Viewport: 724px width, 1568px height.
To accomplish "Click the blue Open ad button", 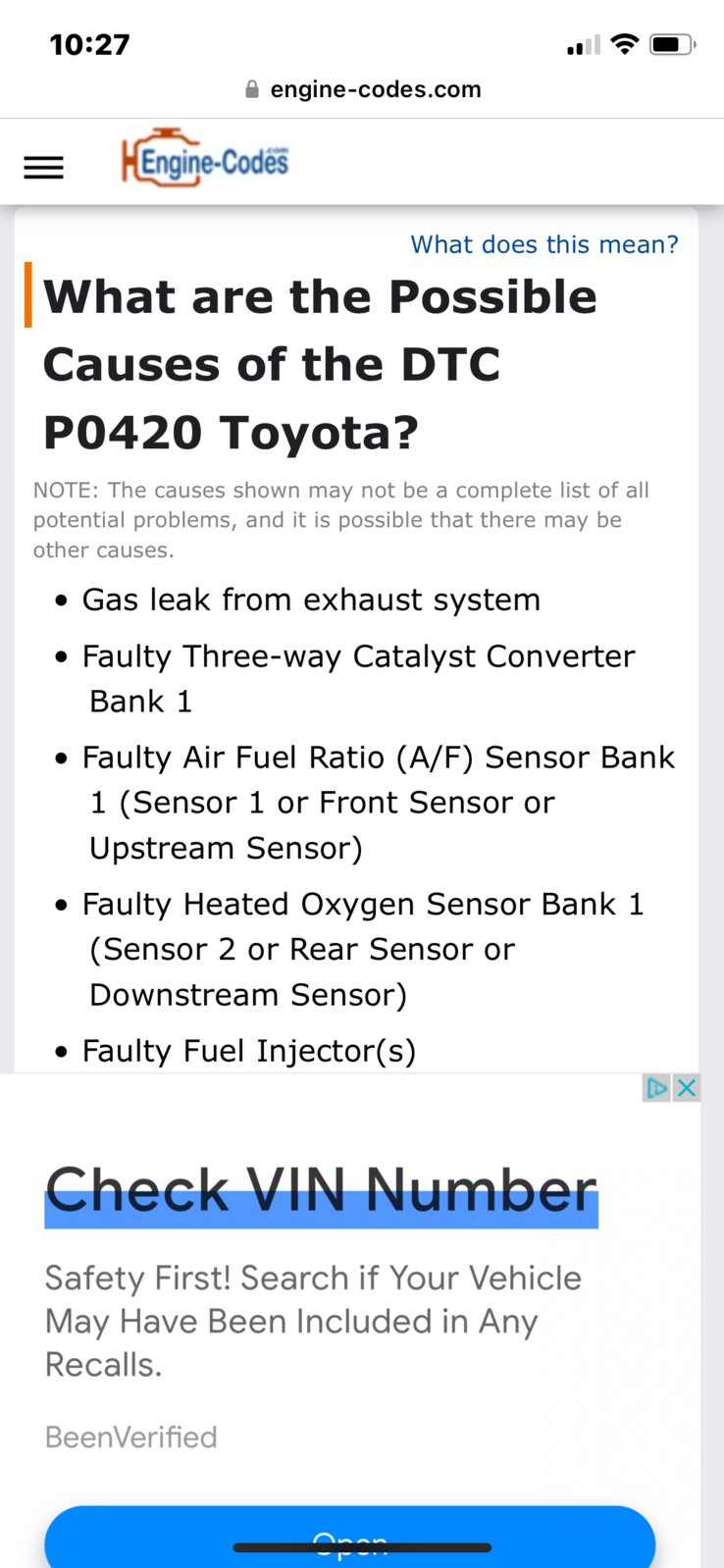I will click(349, 1537).
